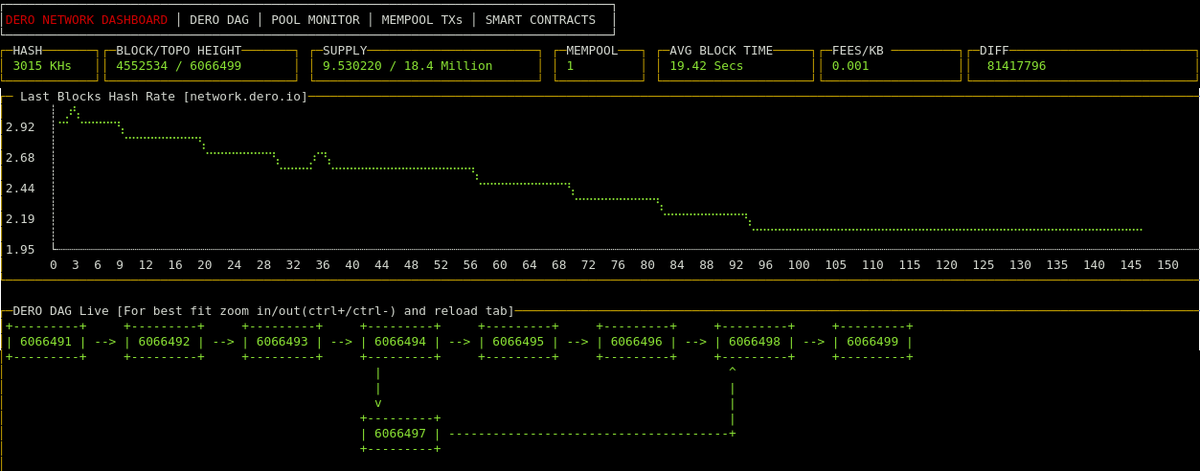
Task: Select supply value 9.530220 / 18.4 Million
Action: click(x=407, y=66)
